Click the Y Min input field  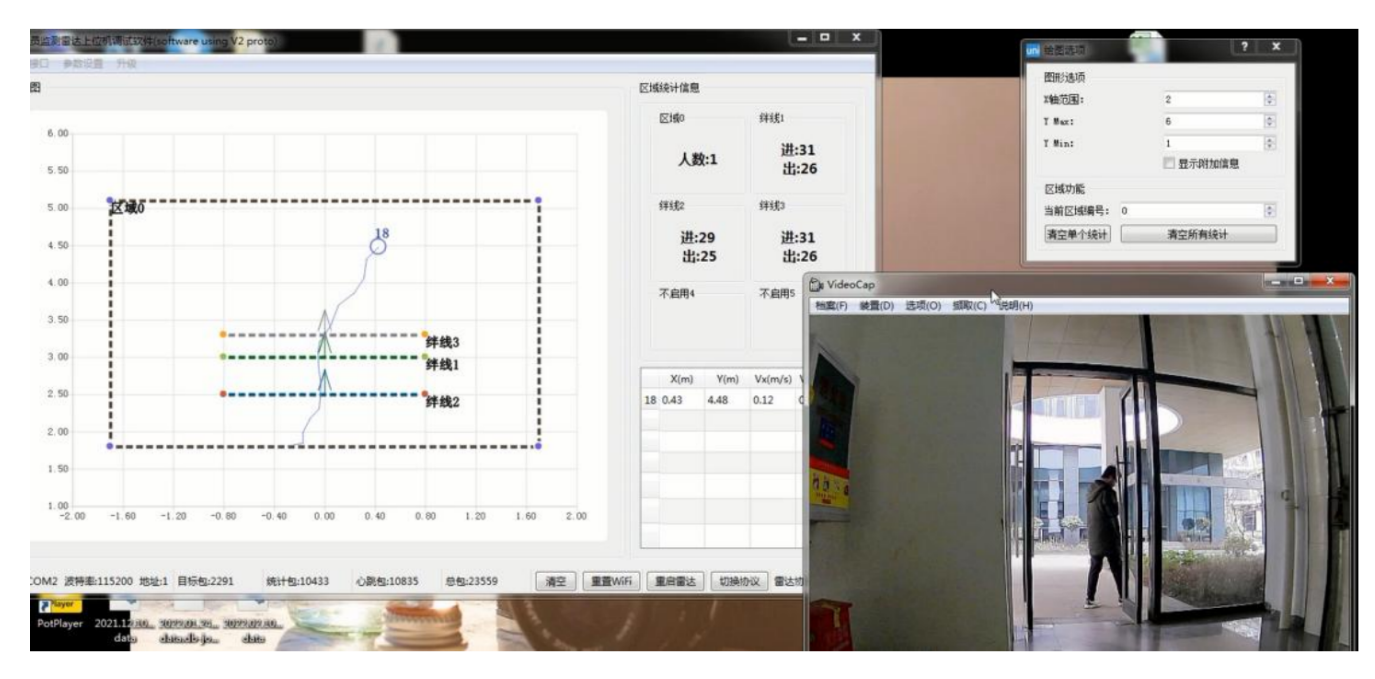click(x=1212, y=143)
